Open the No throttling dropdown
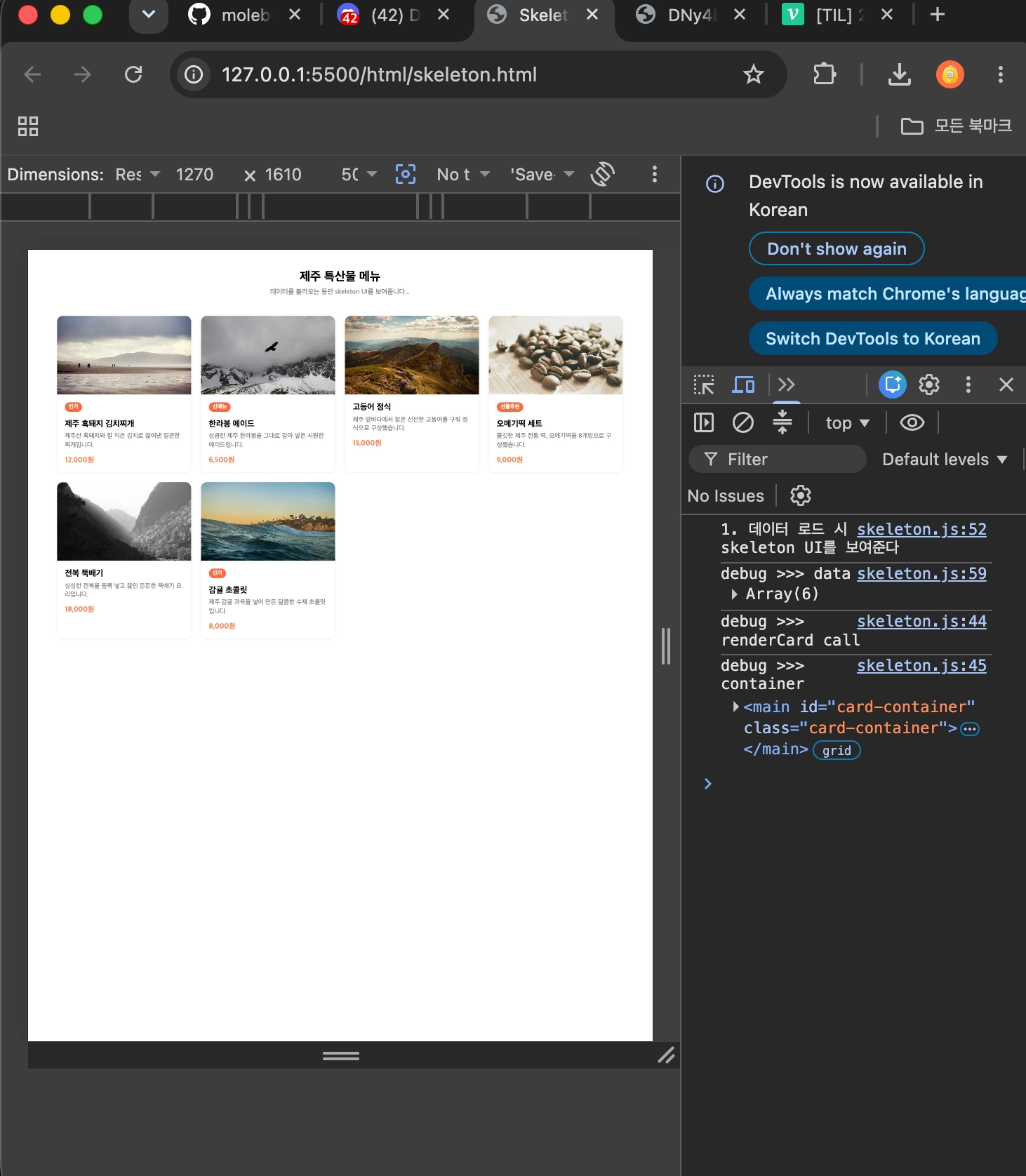Screen dimensions: 1026x1176 pyautogui.click(x=463, y=175)
